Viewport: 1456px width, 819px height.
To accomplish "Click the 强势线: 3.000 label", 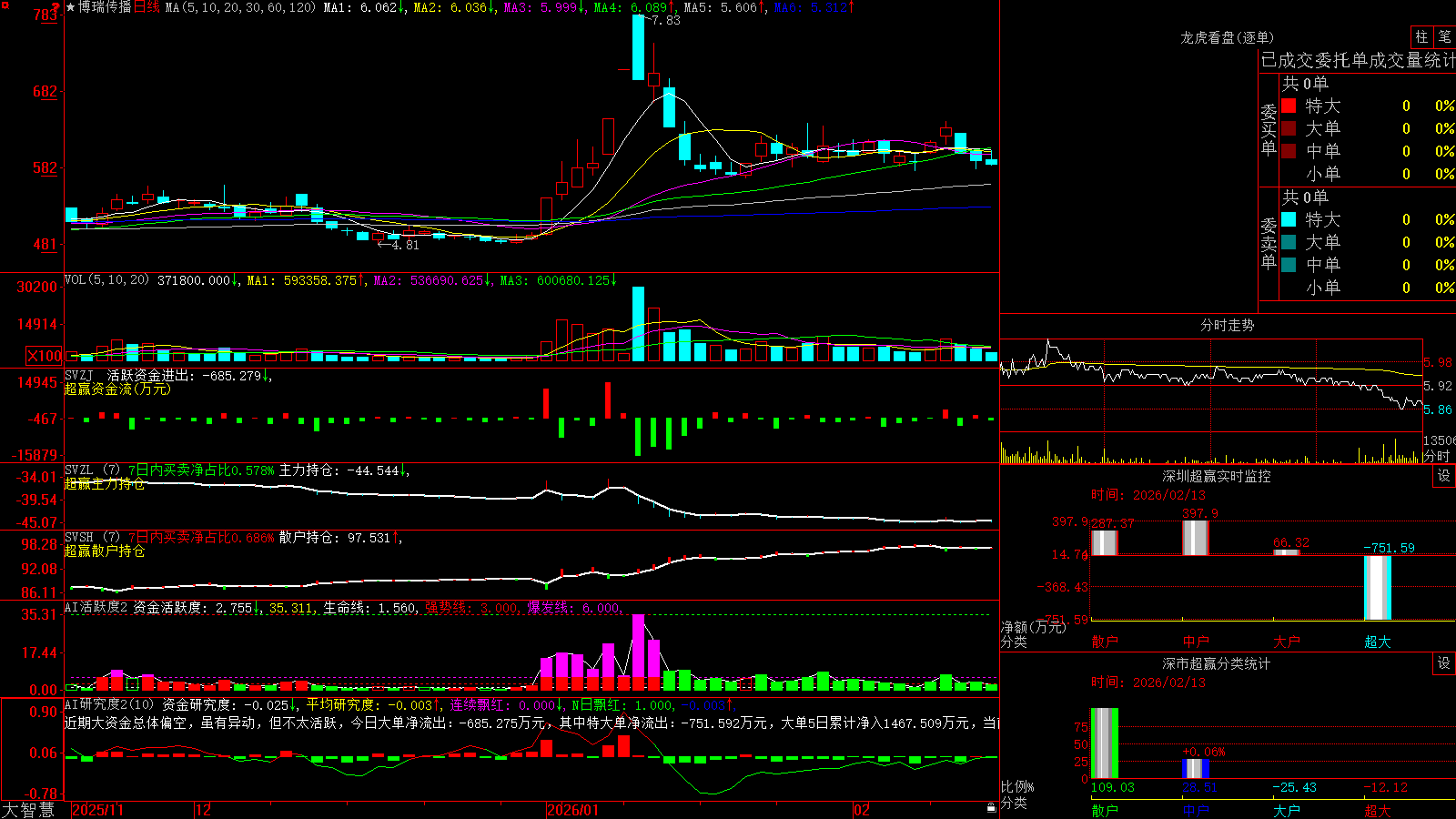I will click(x=471, y=608).
